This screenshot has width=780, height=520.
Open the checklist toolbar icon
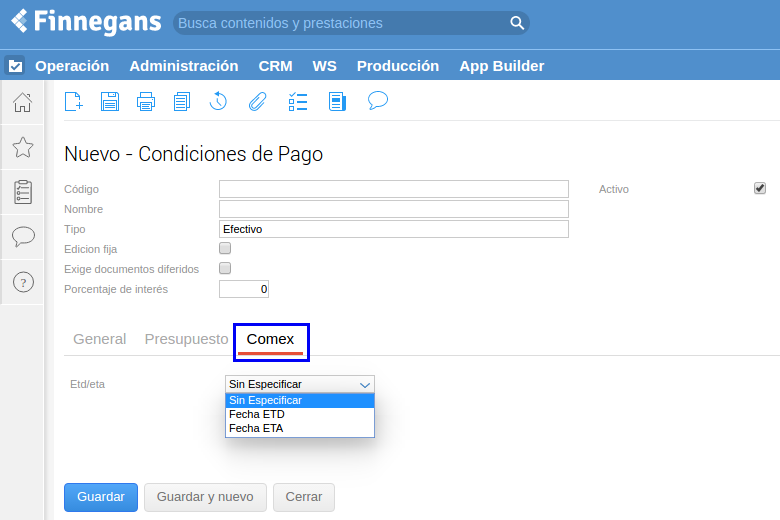point(297,101)
